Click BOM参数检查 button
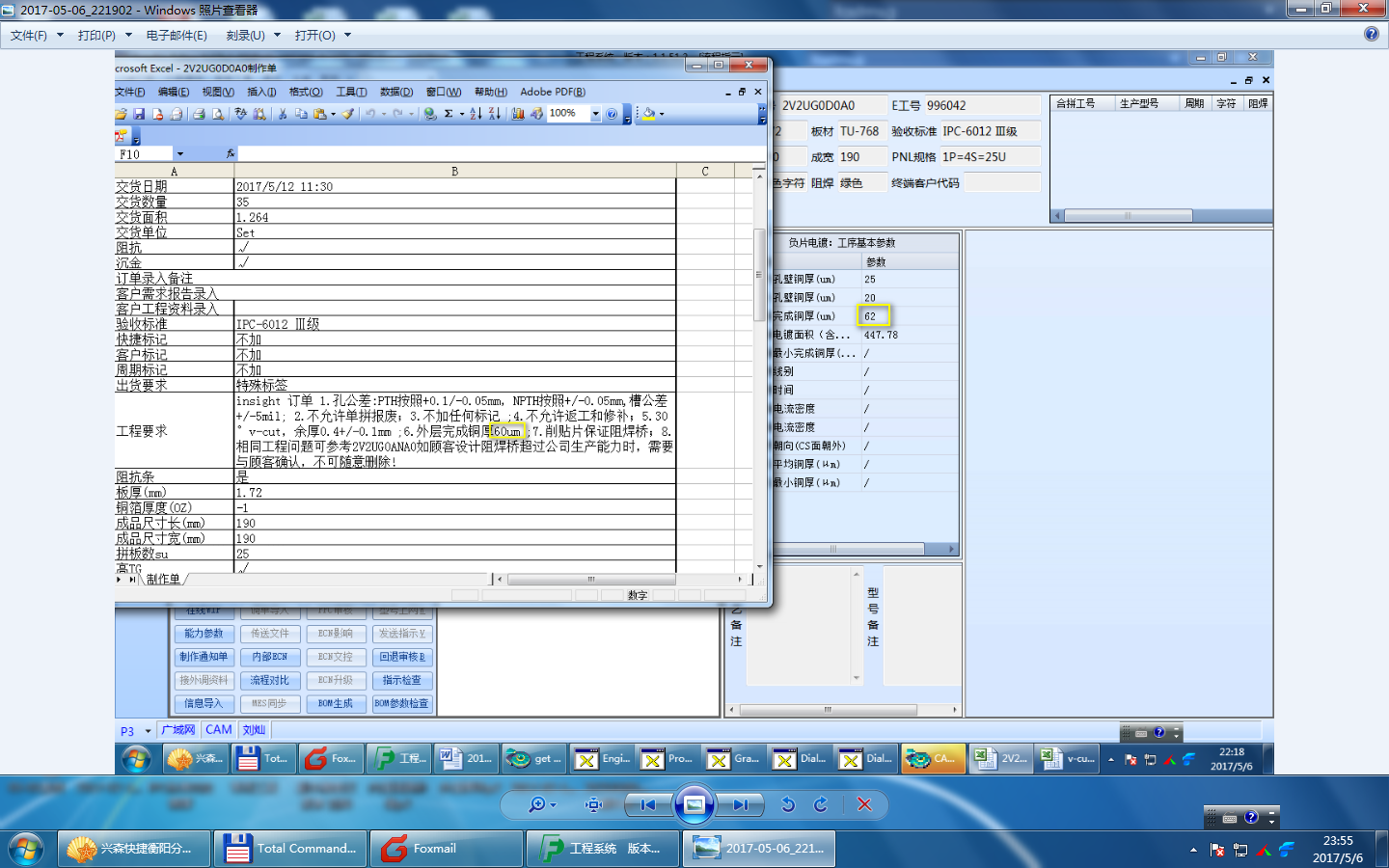 pos(402,703)
